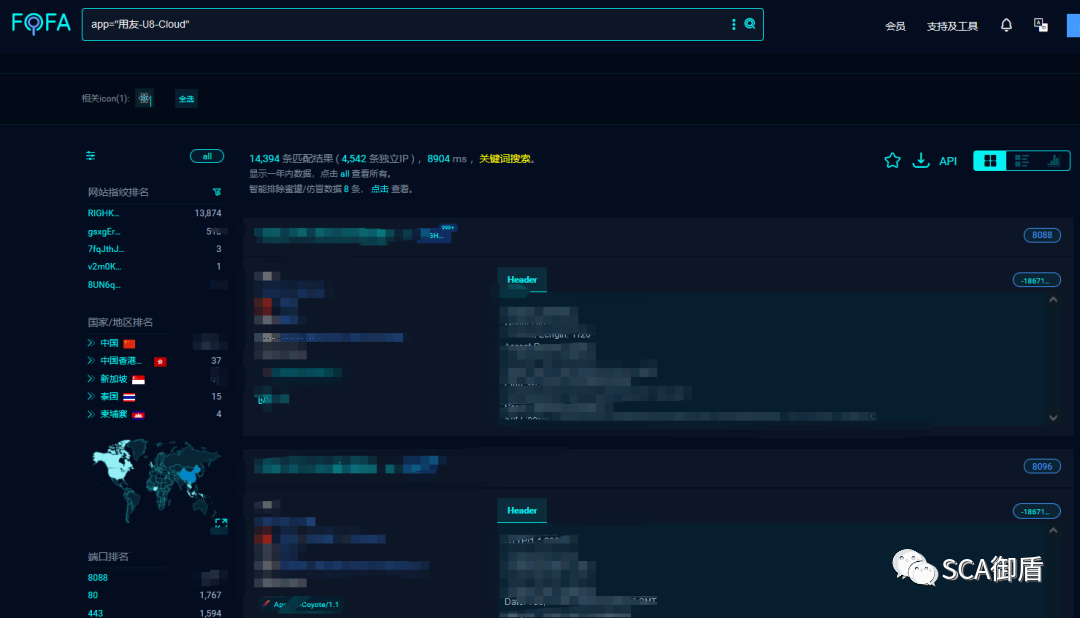Open the notifications bell
Screen dimensions: 1080x618
point(1006,25)
